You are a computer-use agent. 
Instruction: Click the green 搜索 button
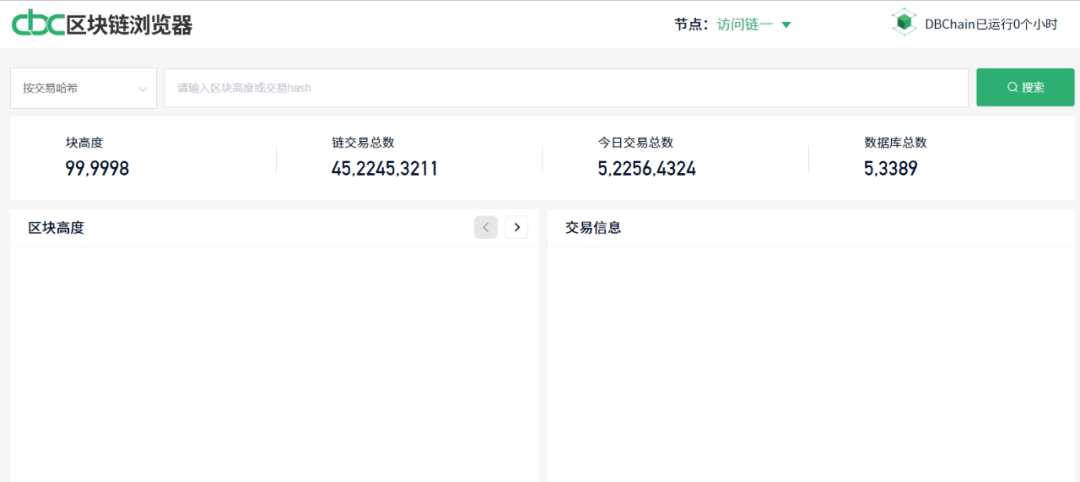(1025, 87)
